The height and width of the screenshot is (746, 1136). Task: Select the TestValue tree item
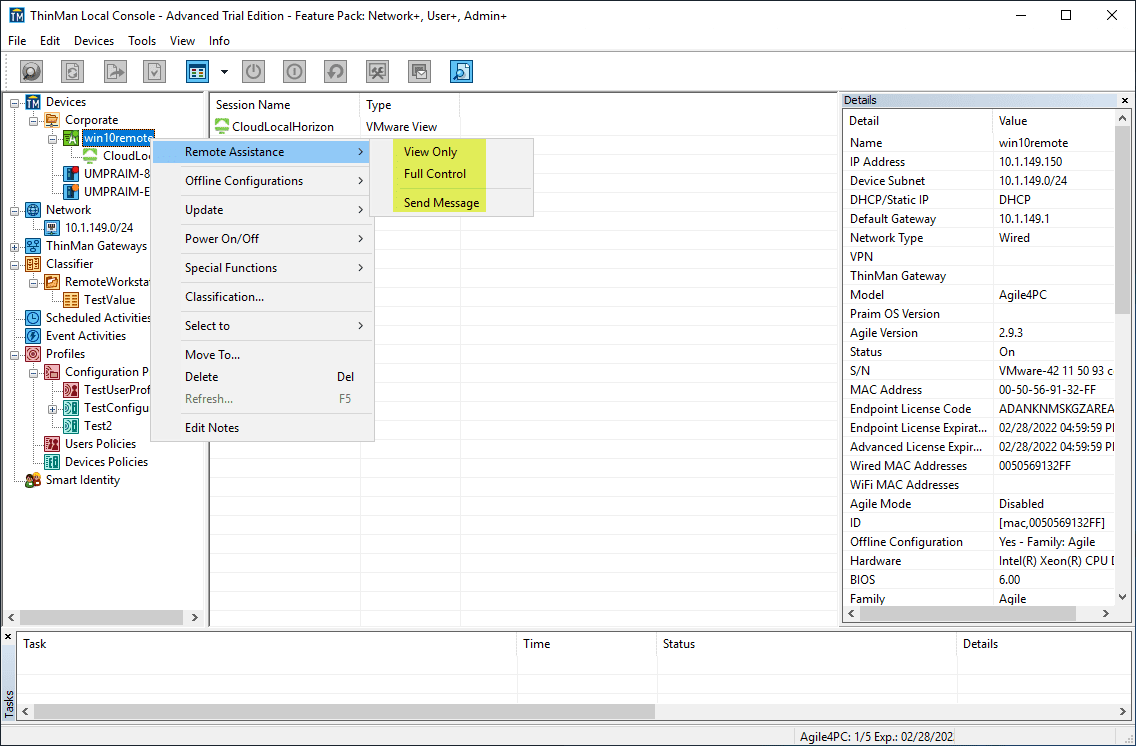109,300
